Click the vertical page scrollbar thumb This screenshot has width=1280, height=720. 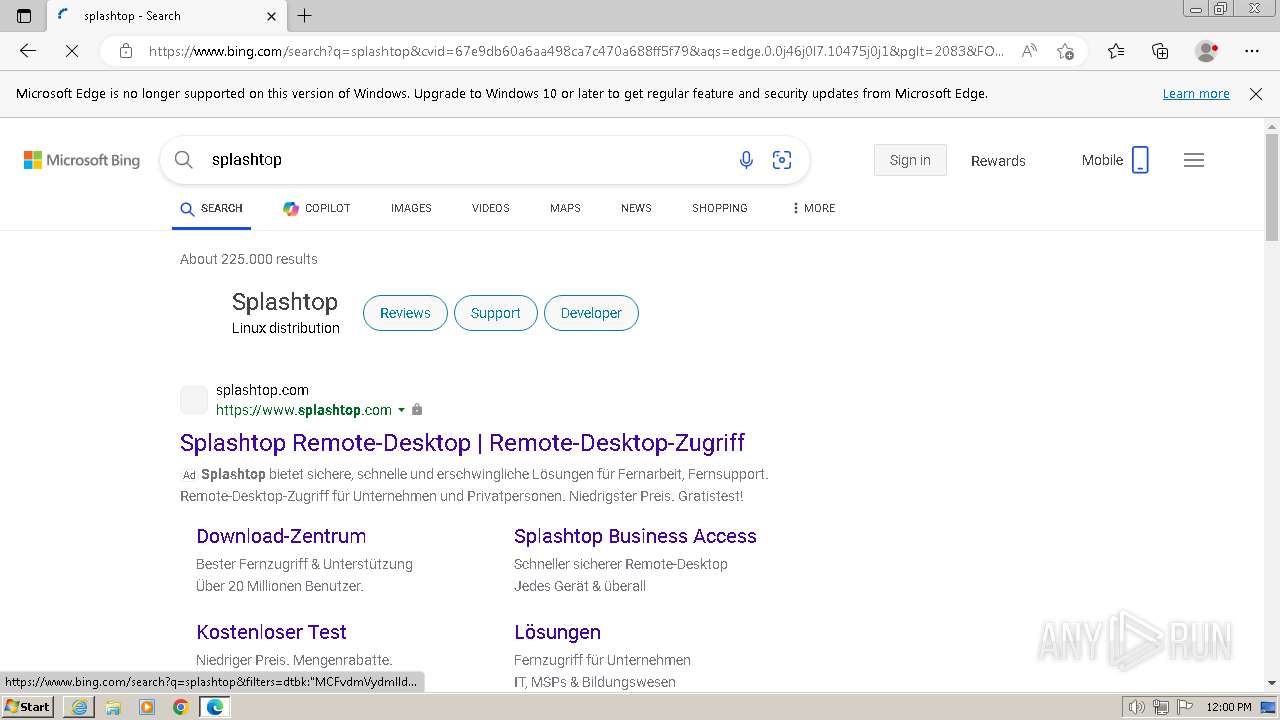coord(1272,187)
